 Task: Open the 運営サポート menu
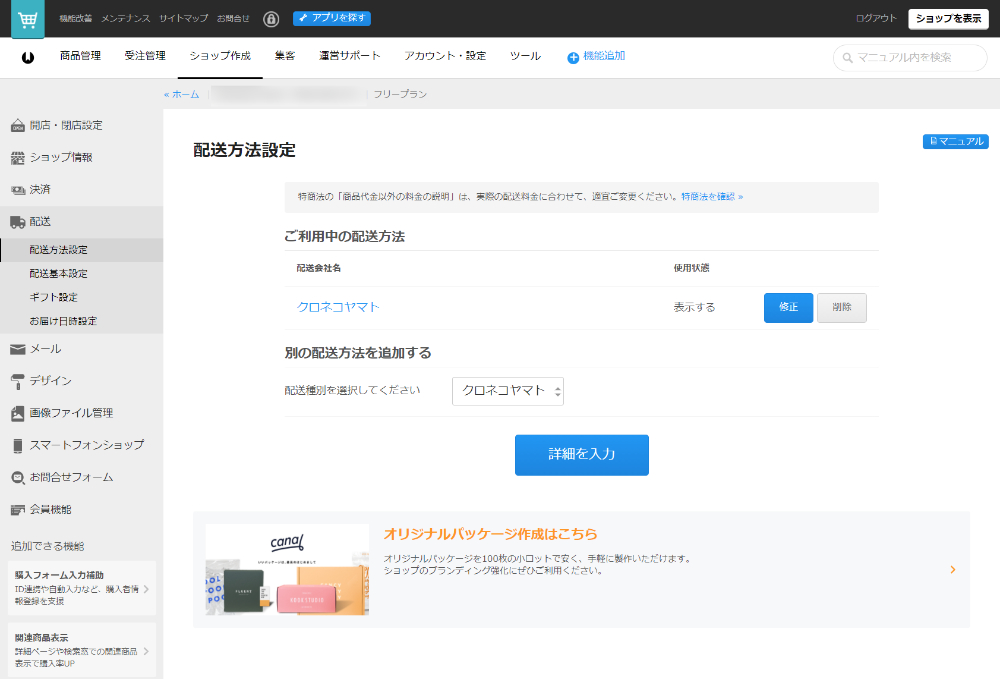coord(349,56)
